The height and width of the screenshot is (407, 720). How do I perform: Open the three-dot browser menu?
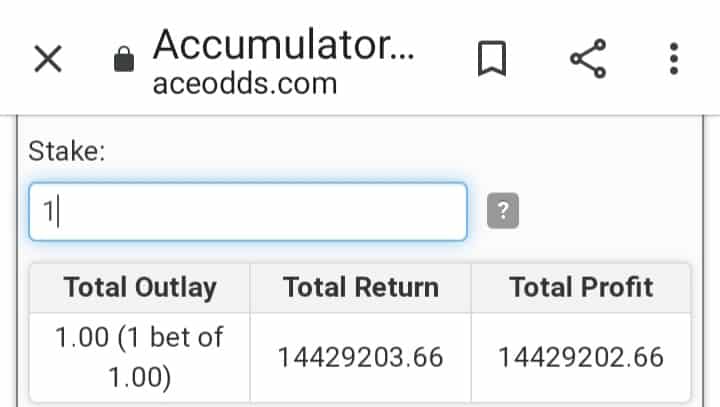pos(674,58)
